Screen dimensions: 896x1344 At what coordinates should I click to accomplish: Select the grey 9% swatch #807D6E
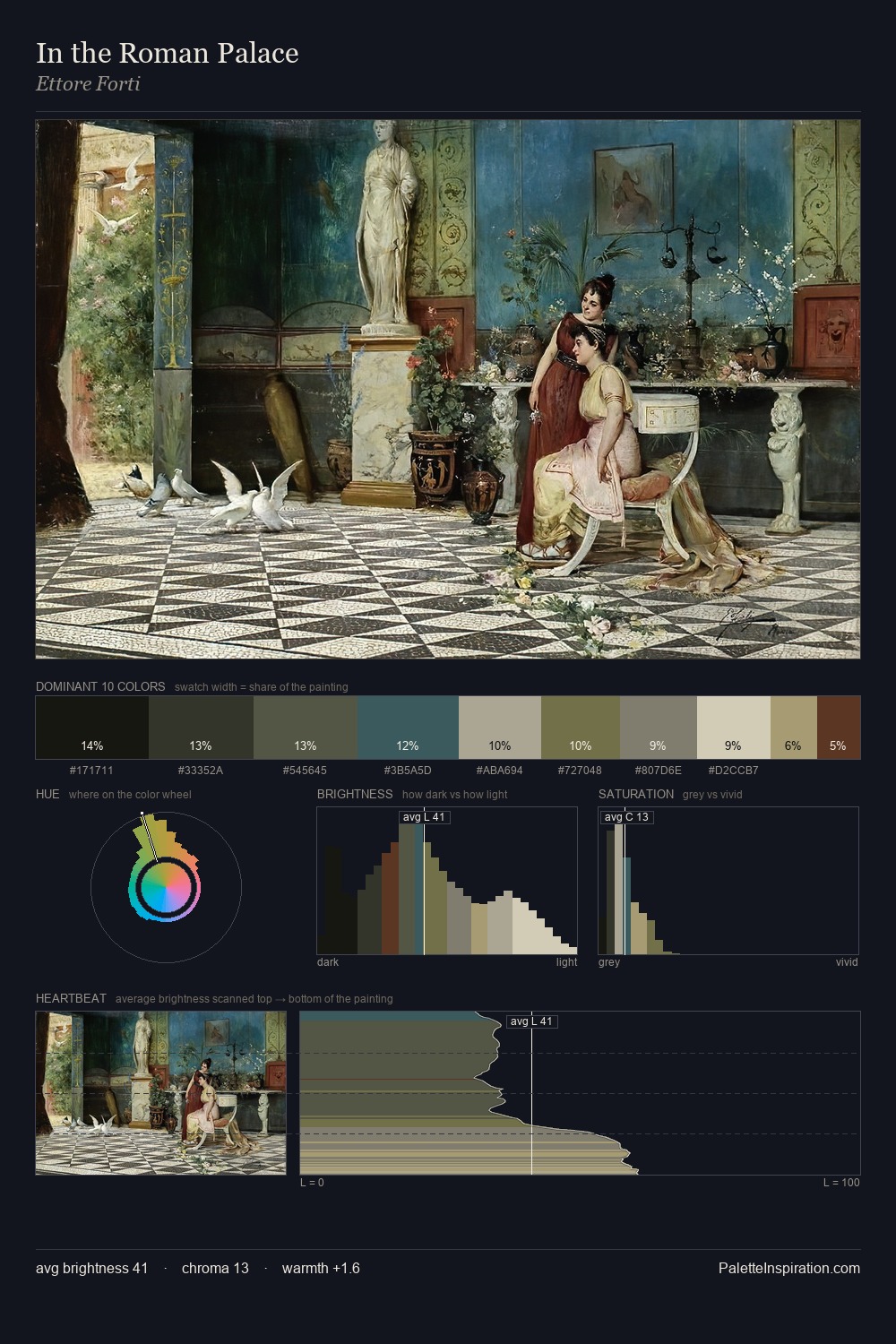(x=659, y=728)
